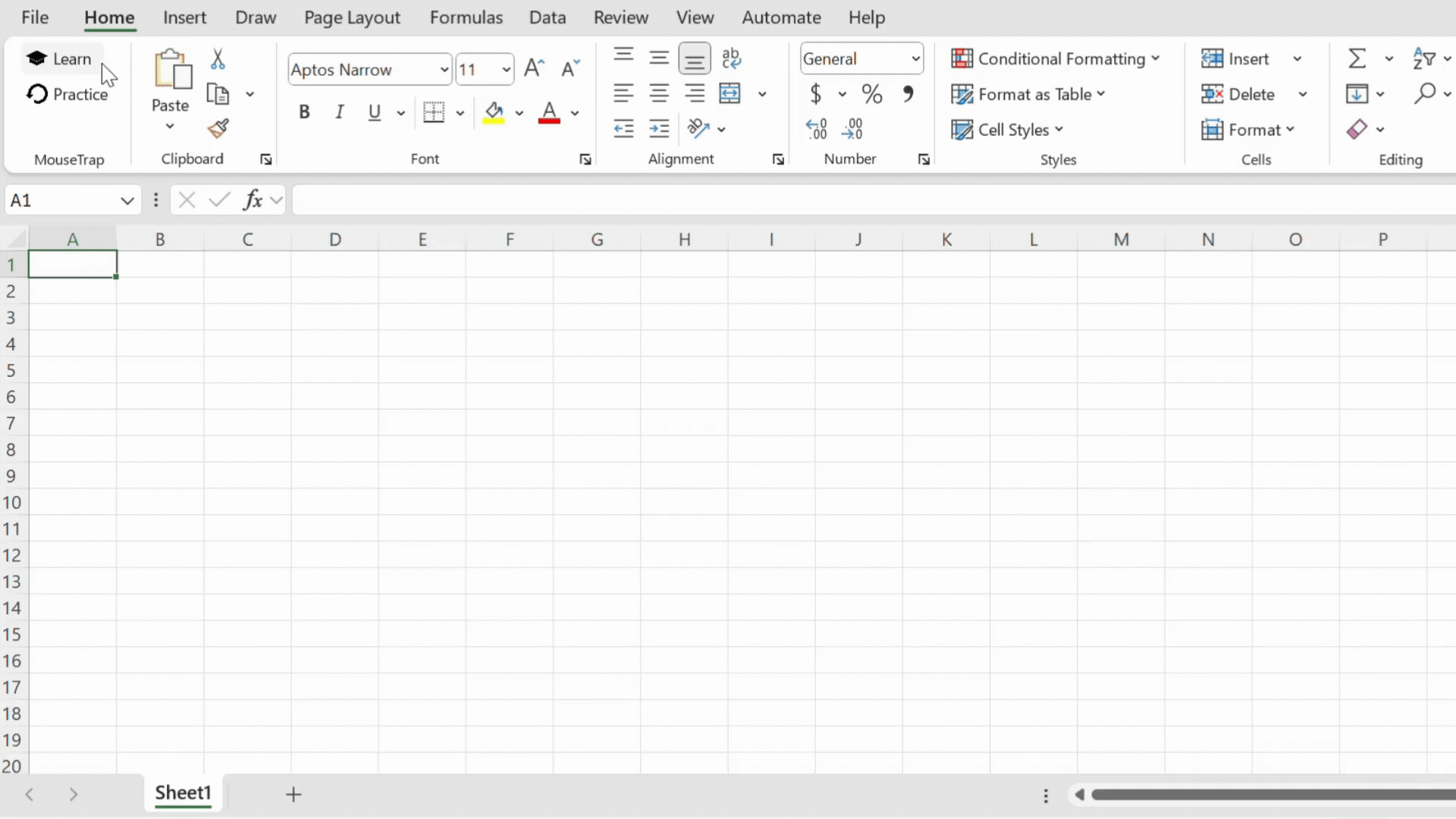Image resolution: width=1456 pixels, height=819 pixels.
Task: Click the Increase Decimal icon
Action: [x=816, y=129]
